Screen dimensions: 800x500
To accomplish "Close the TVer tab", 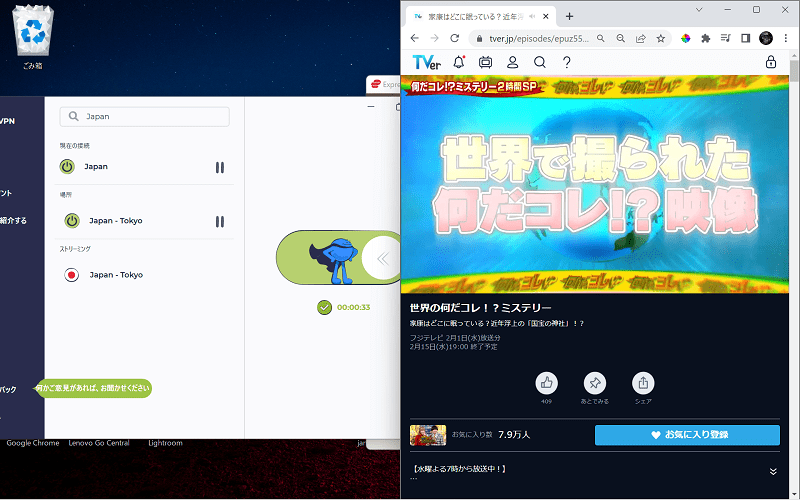I will click(545, 16).
